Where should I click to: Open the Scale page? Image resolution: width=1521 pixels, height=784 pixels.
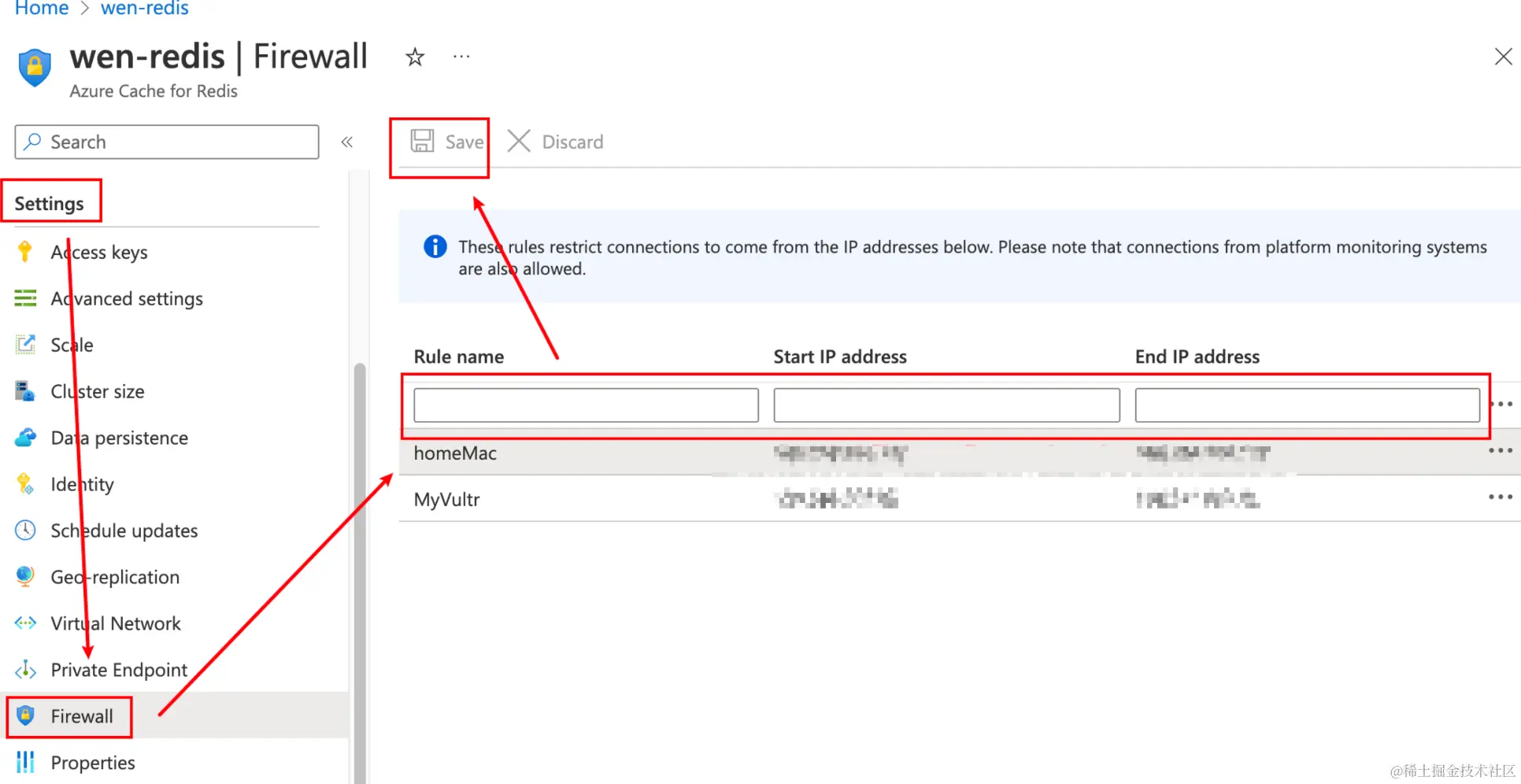click(x=72, y=345)
